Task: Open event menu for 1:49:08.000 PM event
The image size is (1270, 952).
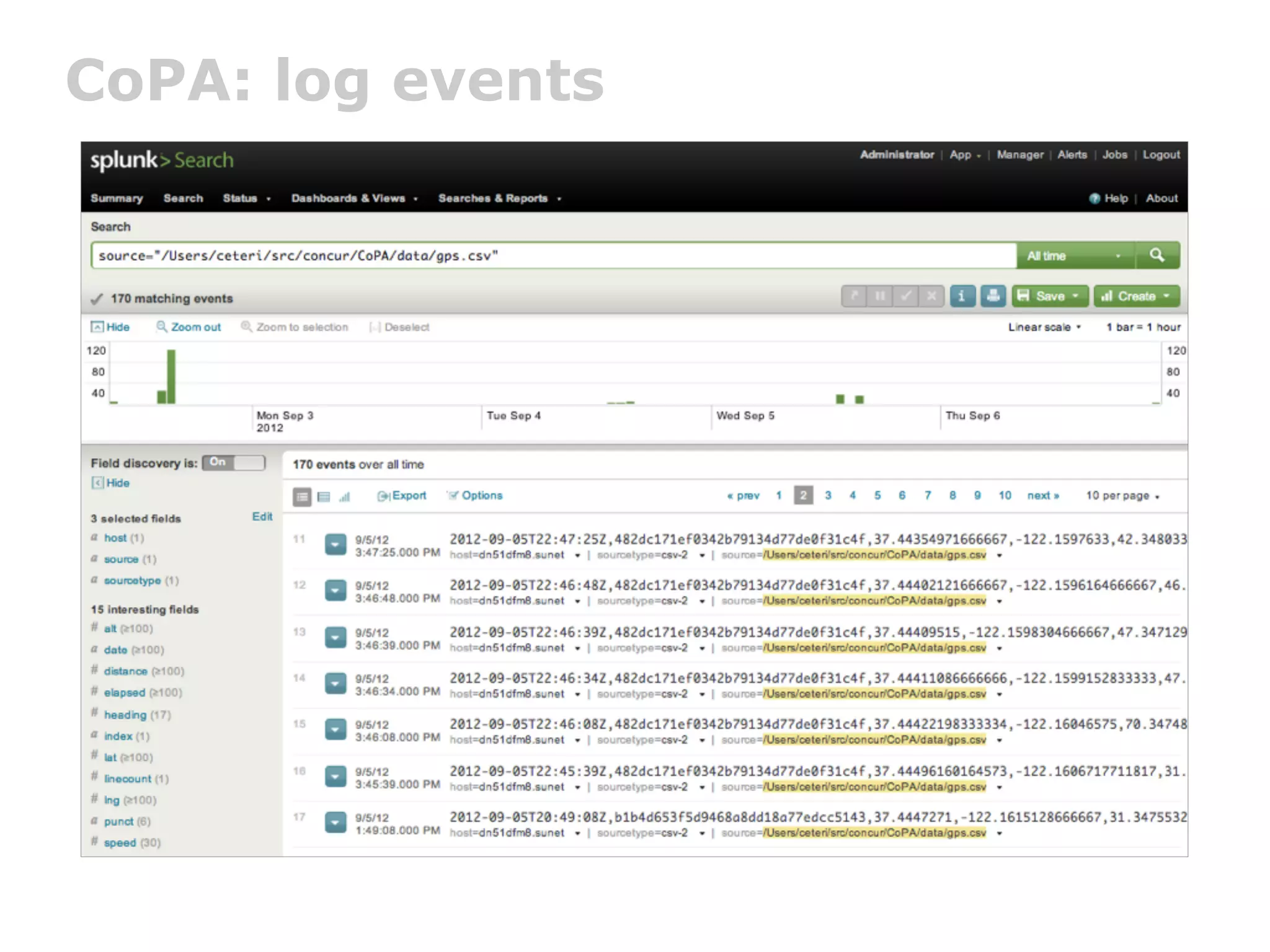Action: click(335, 822)
